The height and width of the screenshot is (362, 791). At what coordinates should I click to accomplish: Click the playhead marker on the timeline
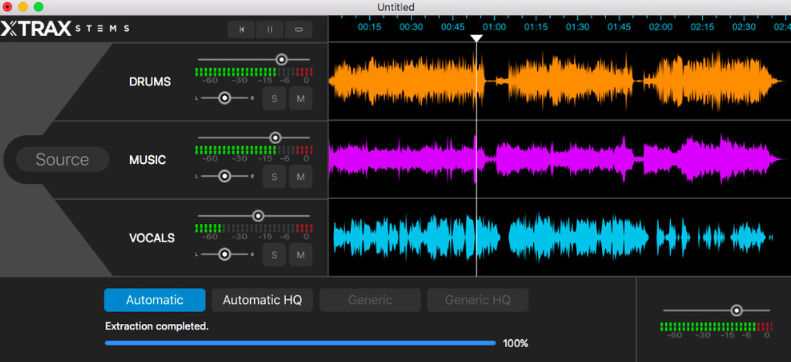click(x=476, y=38)
